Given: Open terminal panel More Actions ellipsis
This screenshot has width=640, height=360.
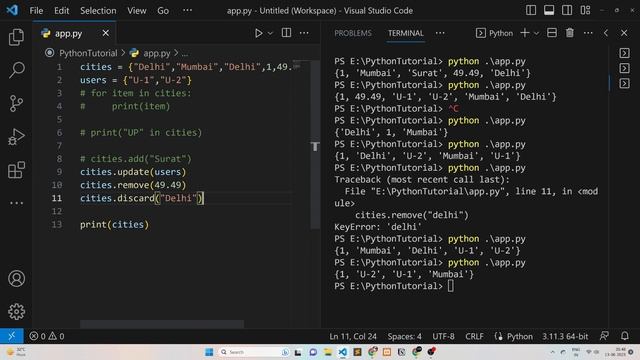Looking at the screenshot, I should (x=588, y=33).
